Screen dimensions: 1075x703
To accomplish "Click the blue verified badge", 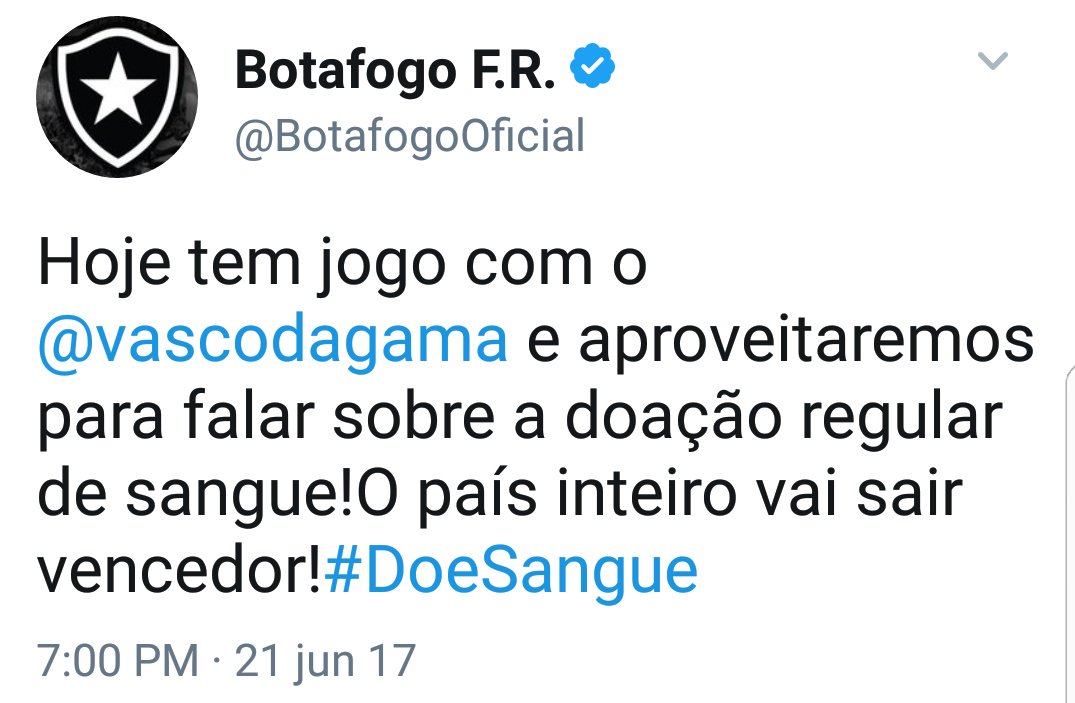I will tap(592, 65).
